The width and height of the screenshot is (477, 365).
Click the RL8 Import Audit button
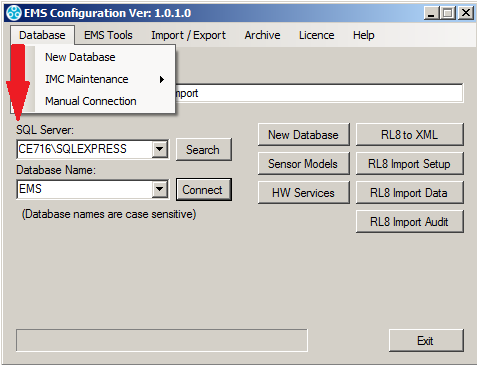pos(410,222)
